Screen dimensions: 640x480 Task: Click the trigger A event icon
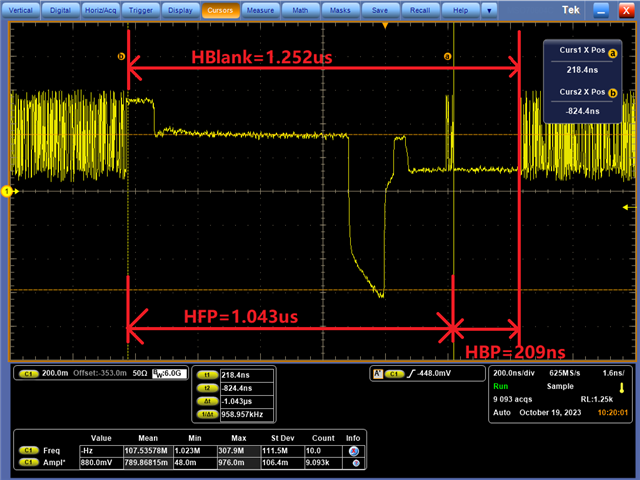coord(378,373)
